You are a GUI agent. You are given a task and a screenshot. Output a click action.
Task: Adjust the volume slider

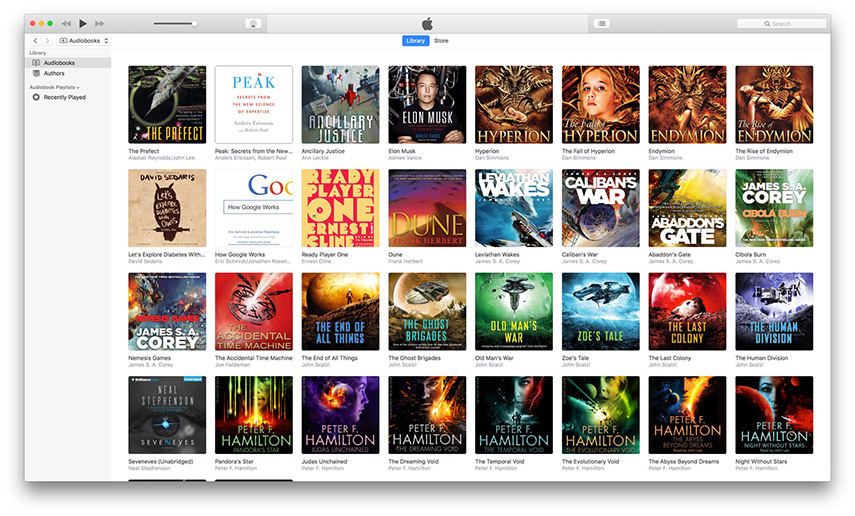(x=175, y=23)
